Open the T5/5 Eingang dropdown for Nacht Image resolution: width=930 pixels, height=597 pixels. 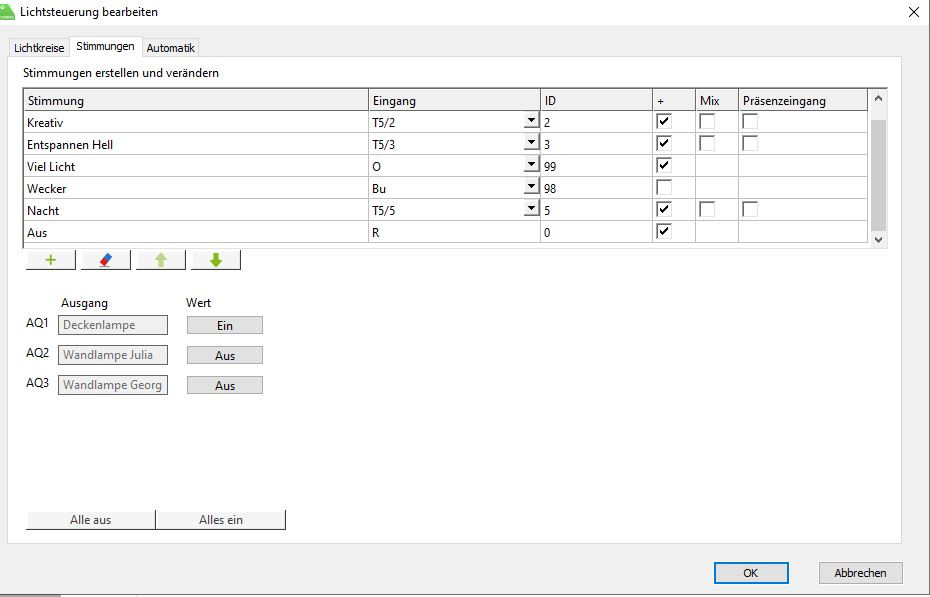[530, 210]
